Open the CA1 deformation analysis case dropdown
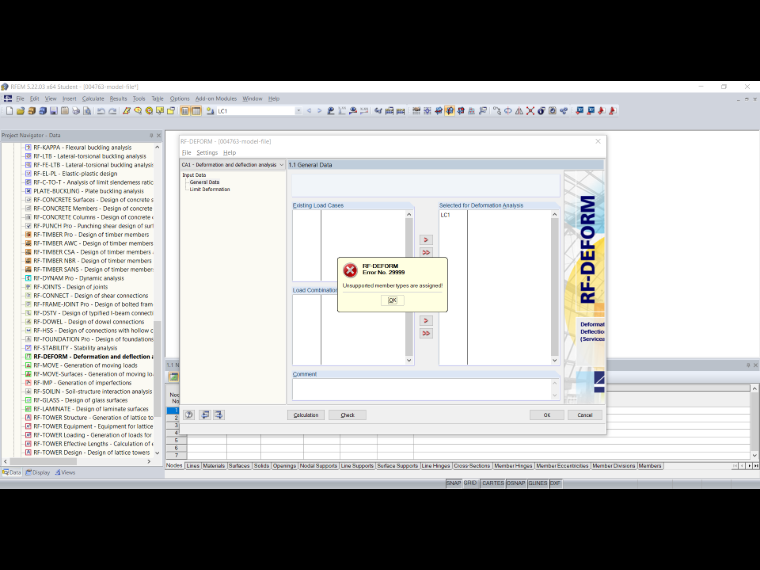This screenshot has height=570, width=760. tap(233, 165)
